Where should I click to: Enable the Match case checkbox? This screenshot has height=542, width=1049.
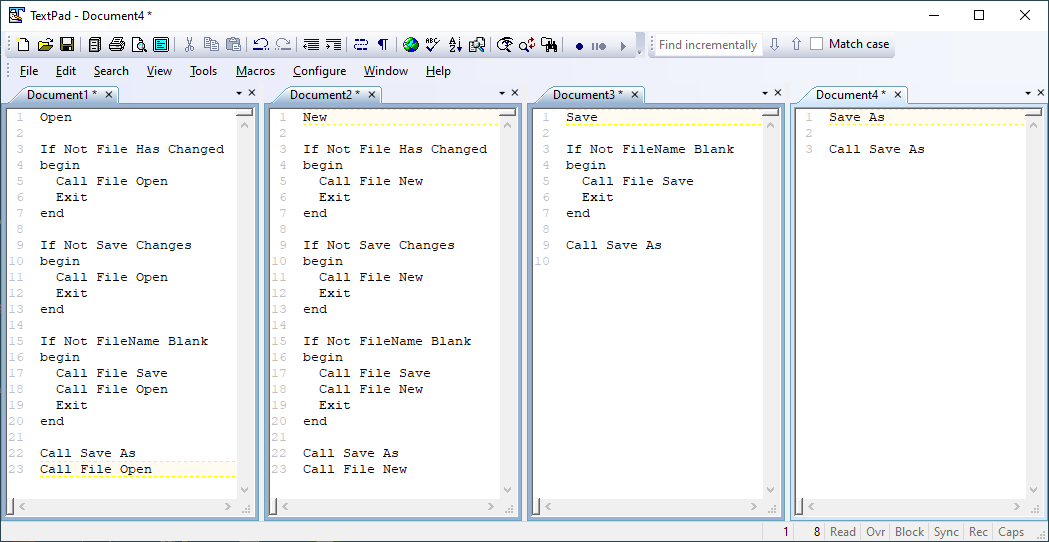point(816,44)
